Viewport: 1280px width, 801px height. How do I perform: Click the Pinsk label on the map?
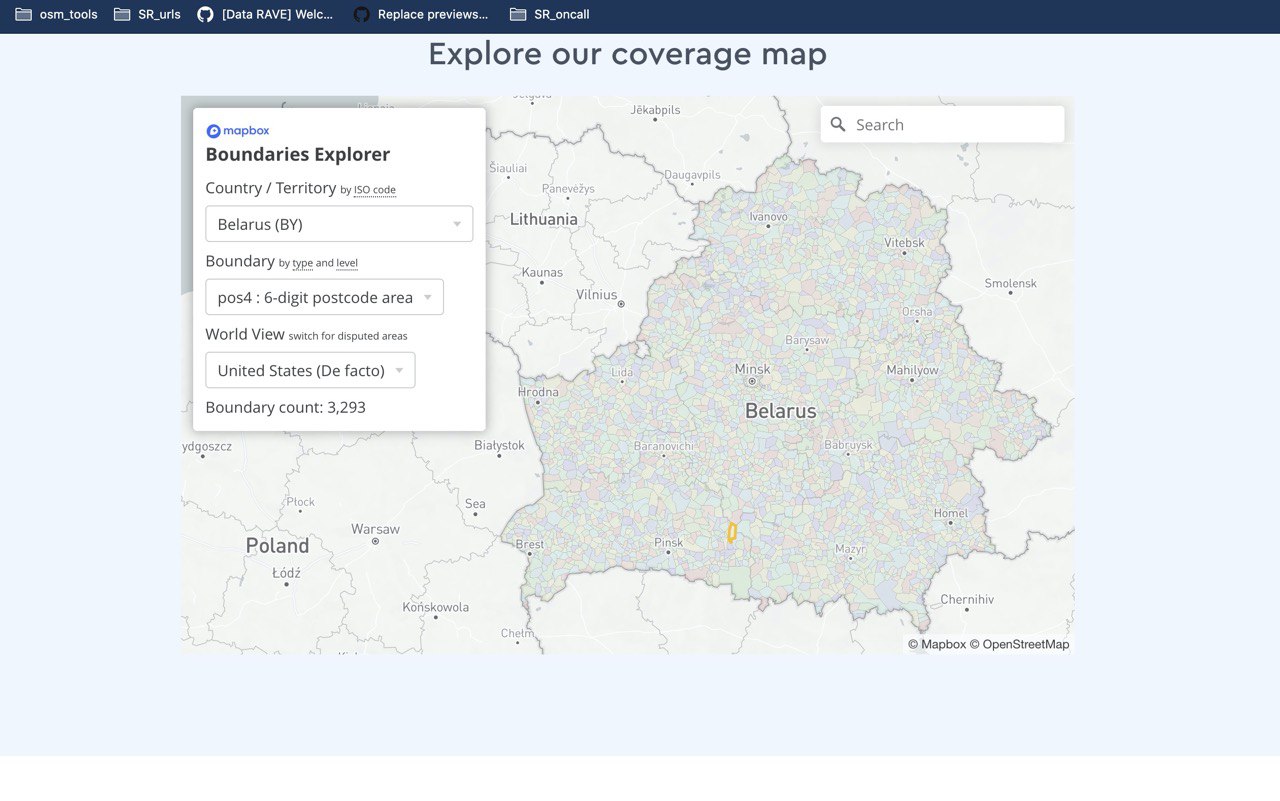pos(669,543)
